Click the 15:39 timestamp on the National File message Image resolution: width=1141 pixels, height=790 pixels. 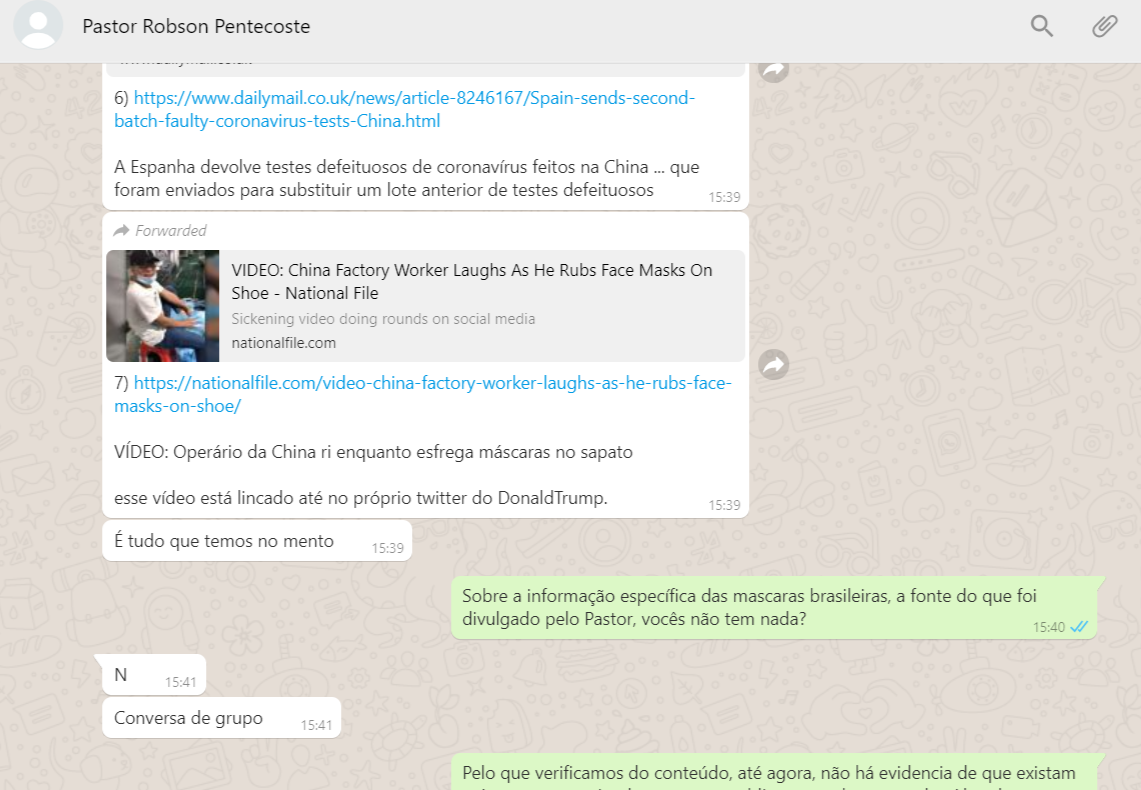pyautogui.click(x=725, y=505)
